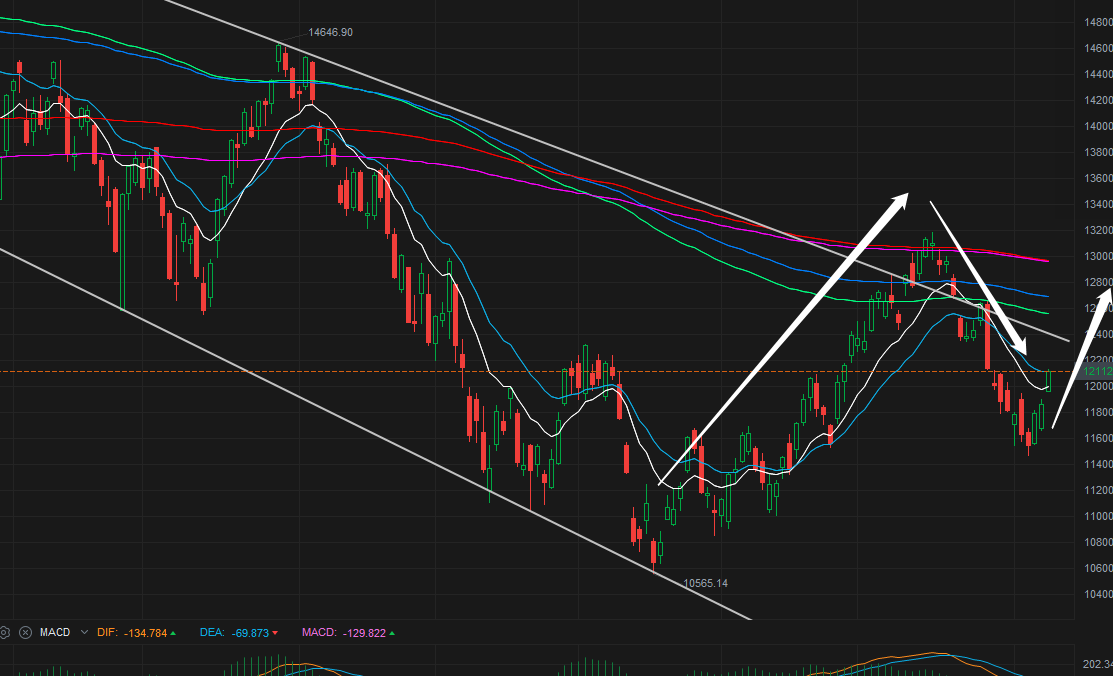
Task: Click the green up triangle beside DIF
Action: [173, 633]
